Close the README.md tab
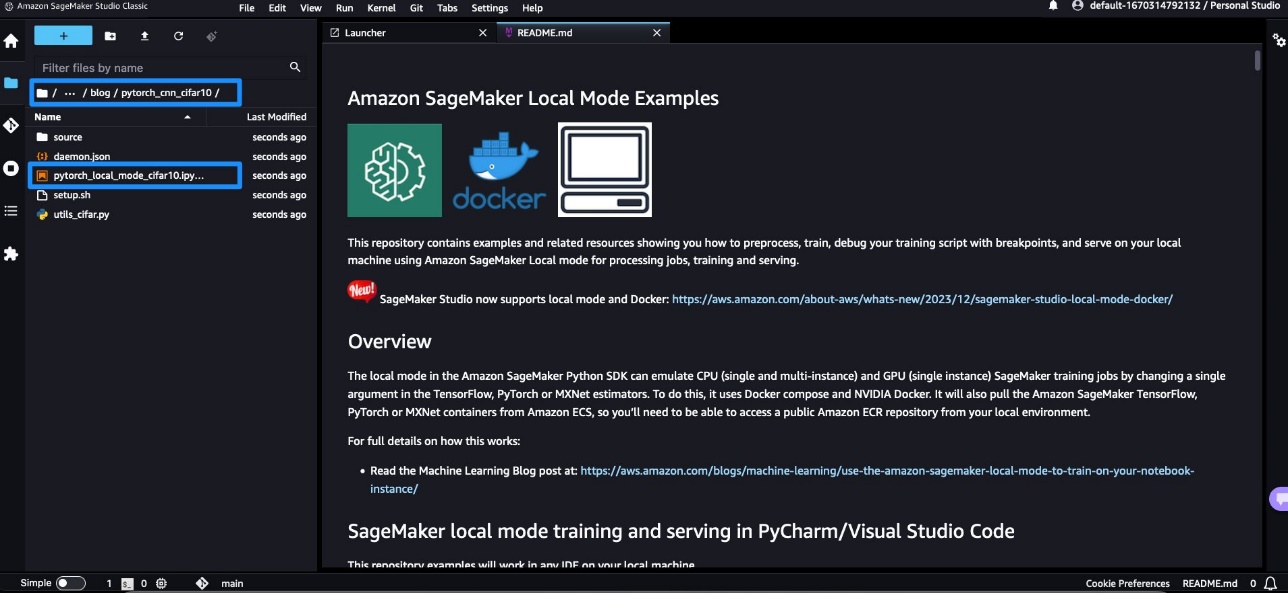 tap(657, 33)
